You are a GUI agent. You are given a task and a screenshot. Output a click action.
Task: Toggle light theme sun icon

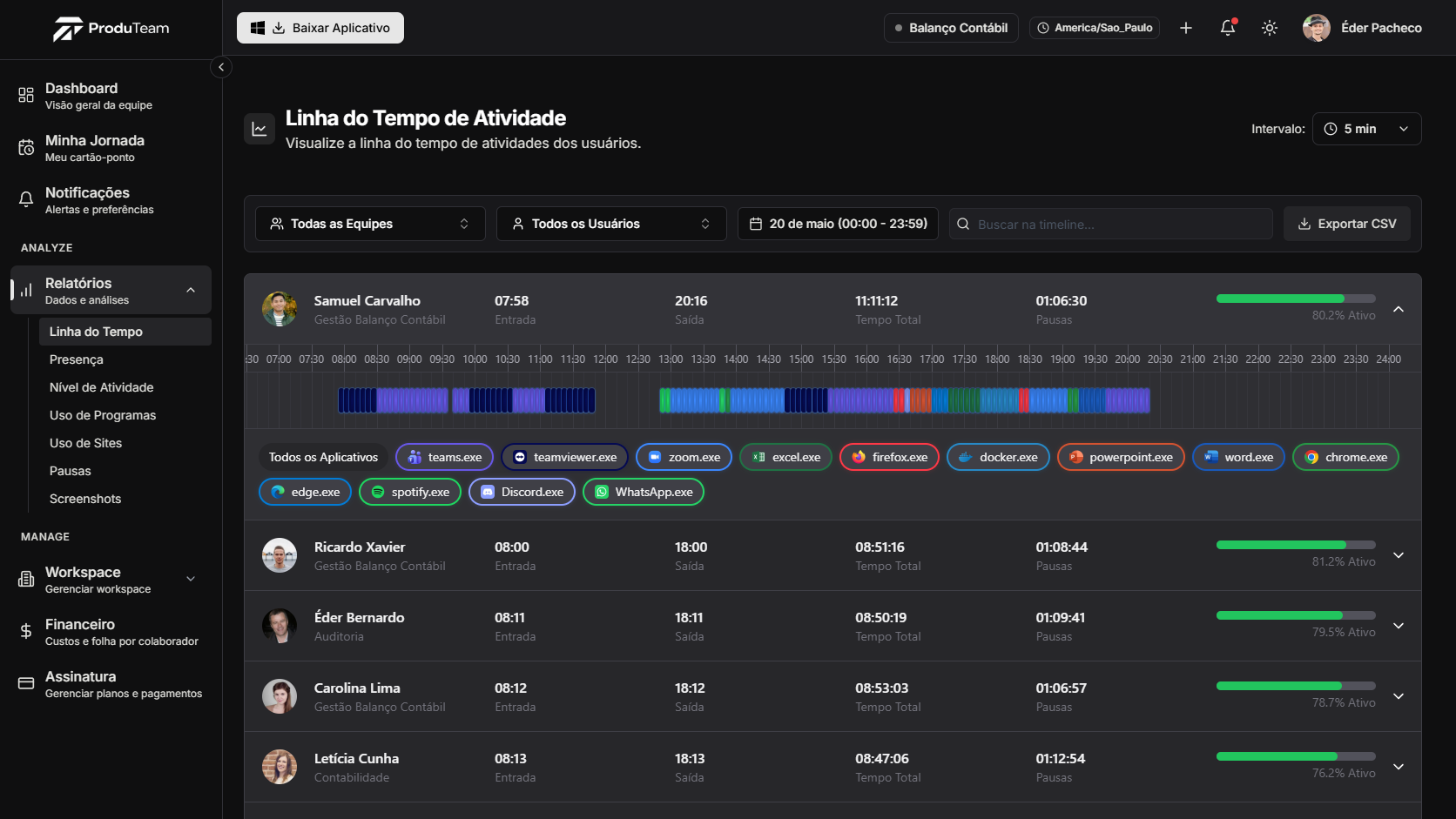(1270, 28)
